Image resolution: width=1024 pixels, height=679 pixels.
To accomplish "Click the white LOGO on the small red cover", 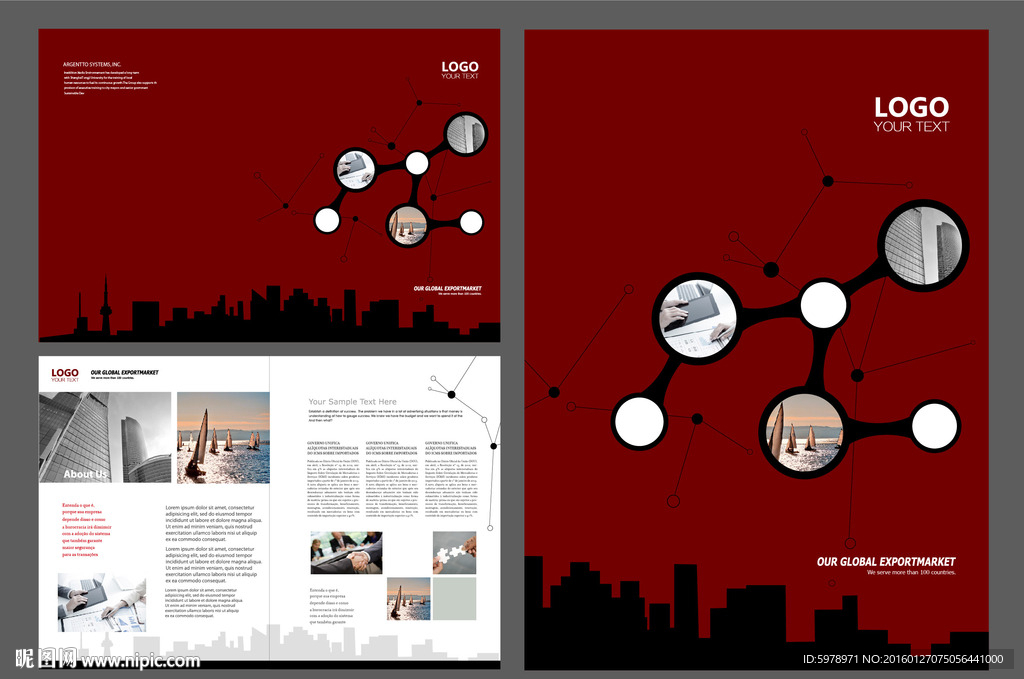I will click(x=460, y=67).
